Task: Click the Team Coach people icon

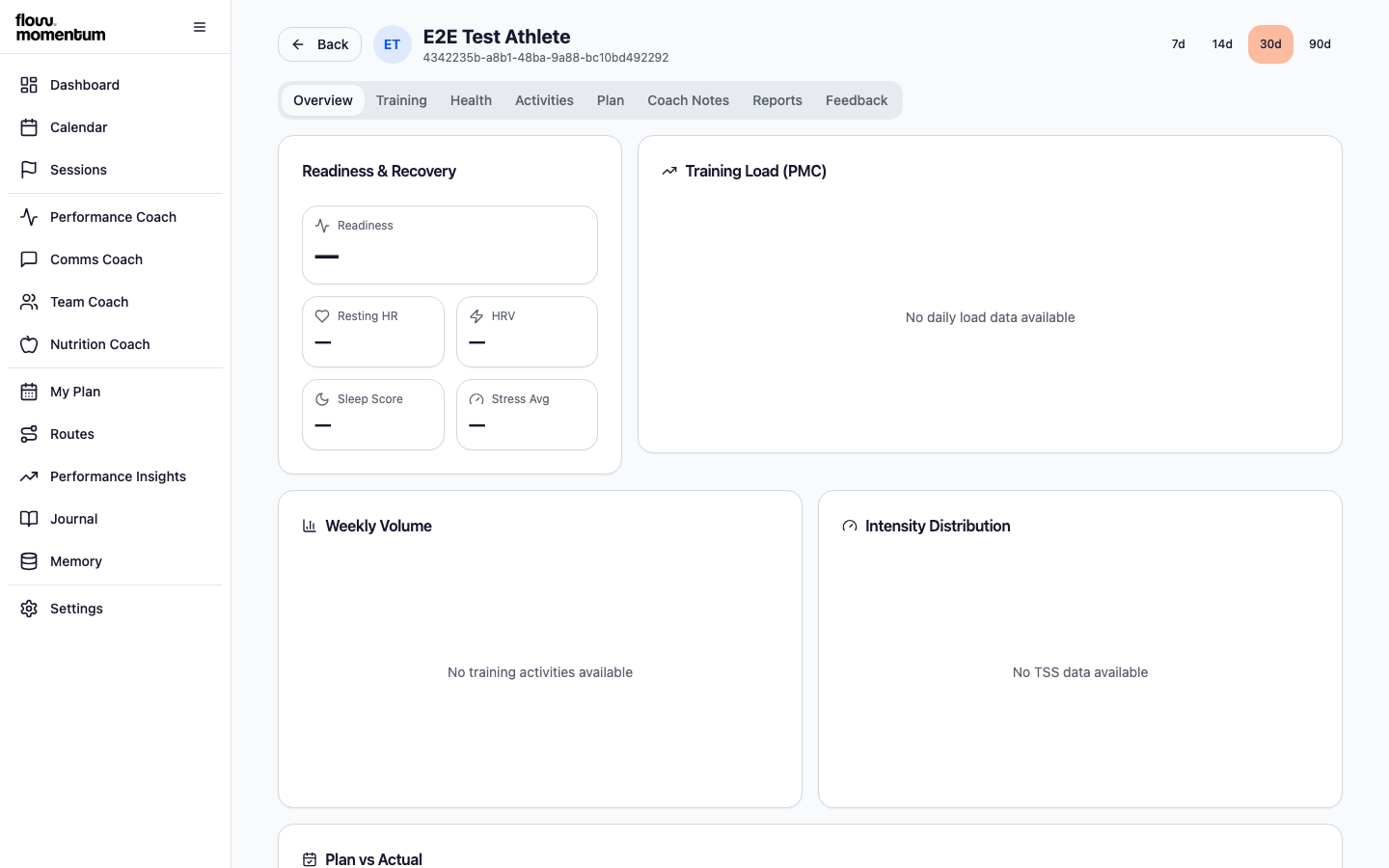Action: click(x=29, y=302)
